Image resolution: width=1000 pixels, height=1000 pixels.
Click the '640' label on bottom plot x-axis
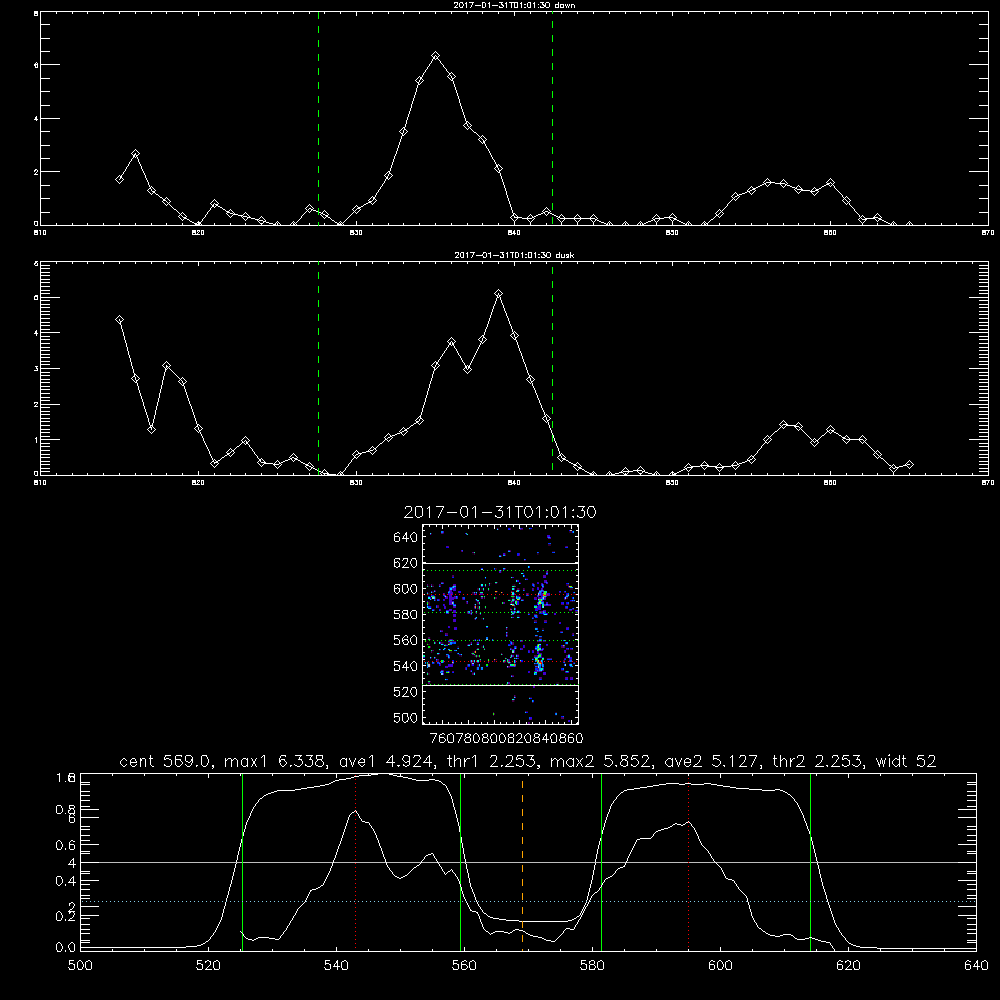[976, 966]
